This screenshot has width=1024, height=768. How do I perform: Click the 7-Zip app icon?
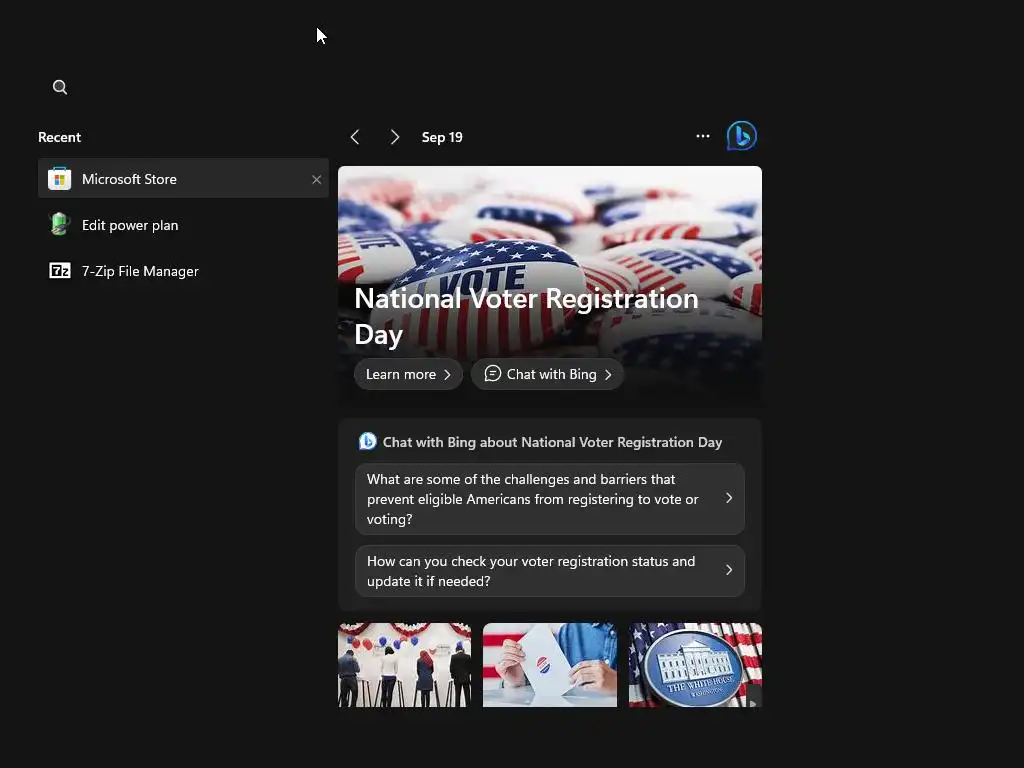pos(59,270)
